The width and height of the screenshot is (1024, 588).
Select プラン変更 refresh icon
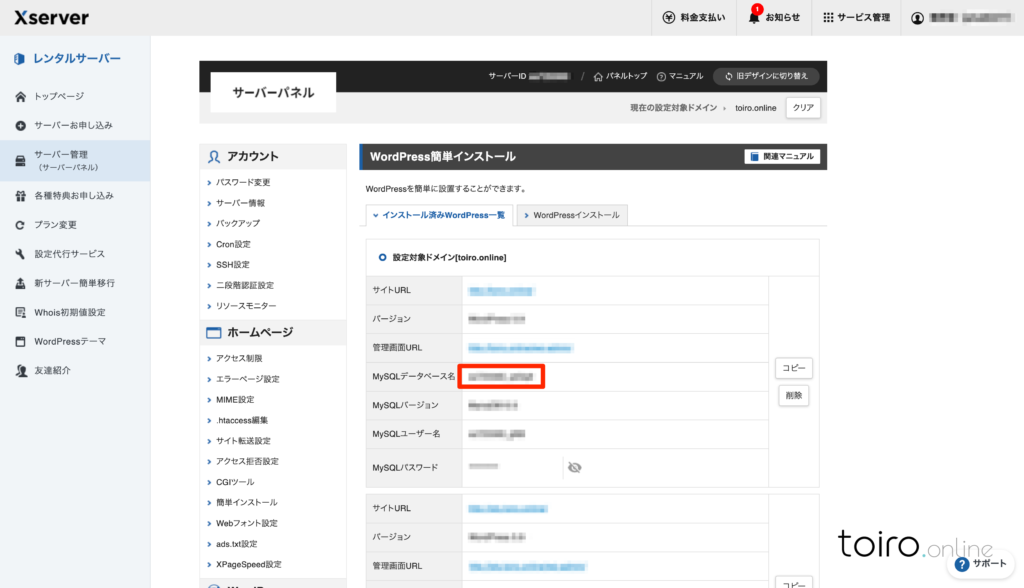click(20, 225)
